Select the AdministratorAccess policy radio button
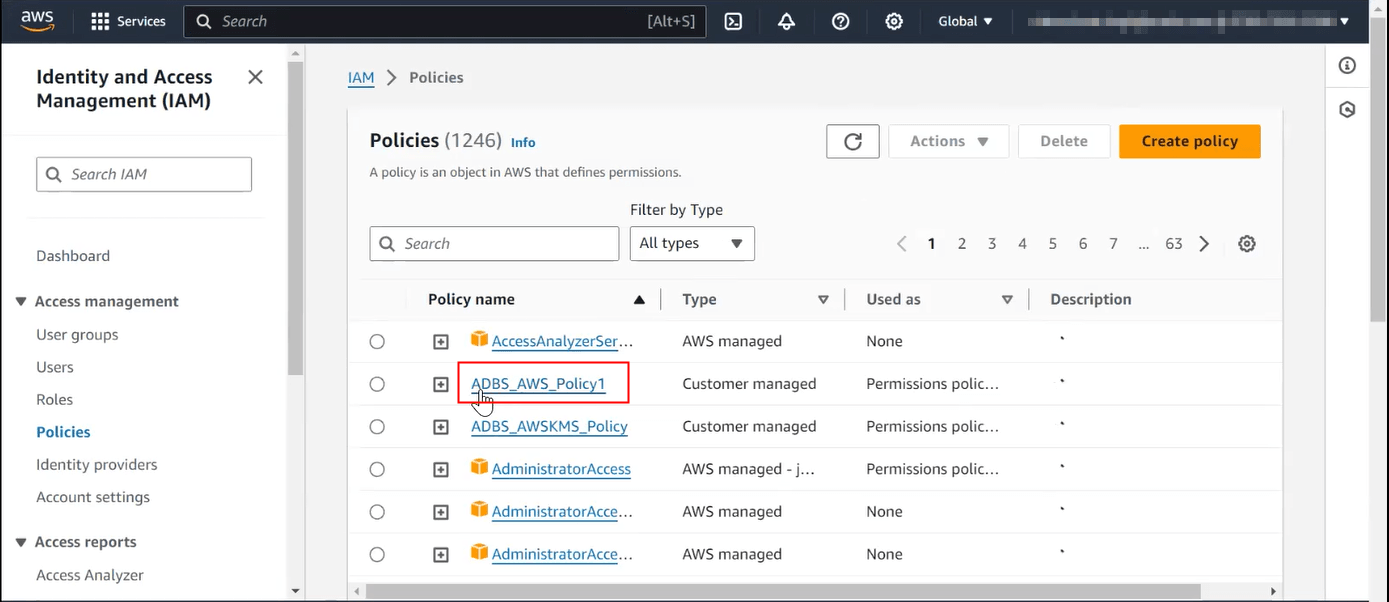This screenshot has height=602, width=1389. pyautogui.click(x=377, y=469)
